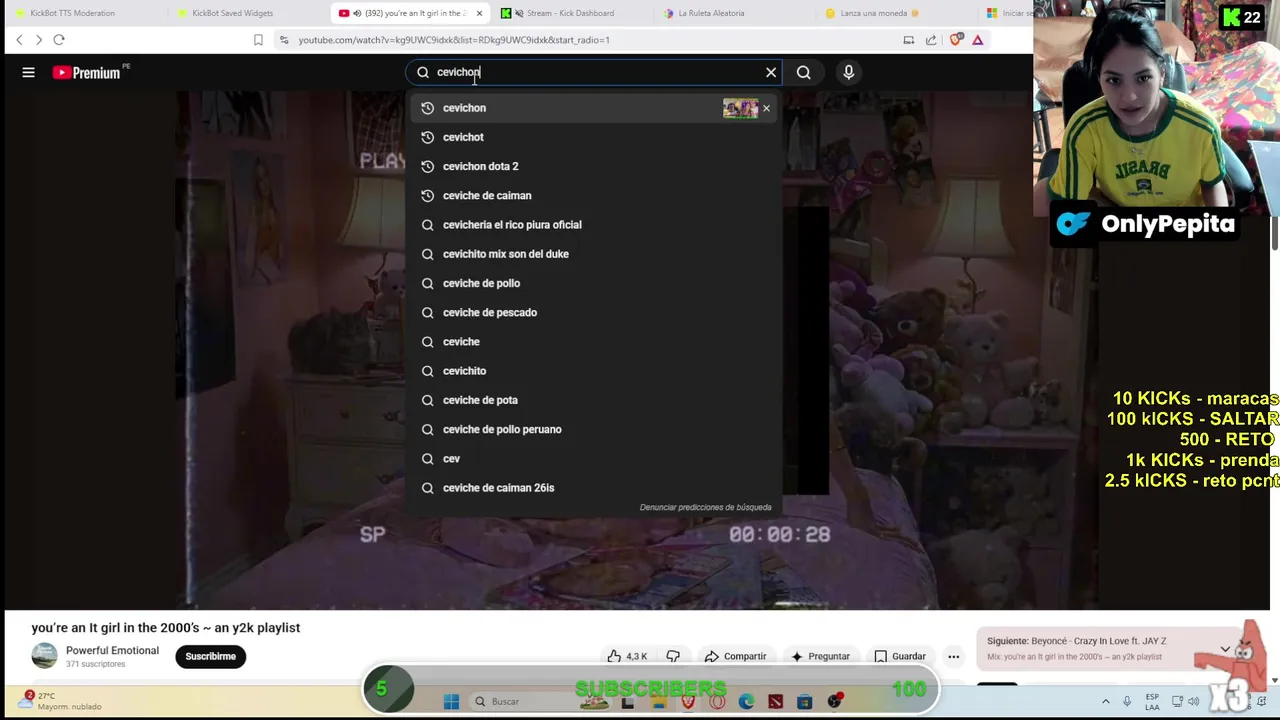Pick the 'cevichon' history suggestion
Viewport: 1280px width, 720px height.
click(595, 108)
